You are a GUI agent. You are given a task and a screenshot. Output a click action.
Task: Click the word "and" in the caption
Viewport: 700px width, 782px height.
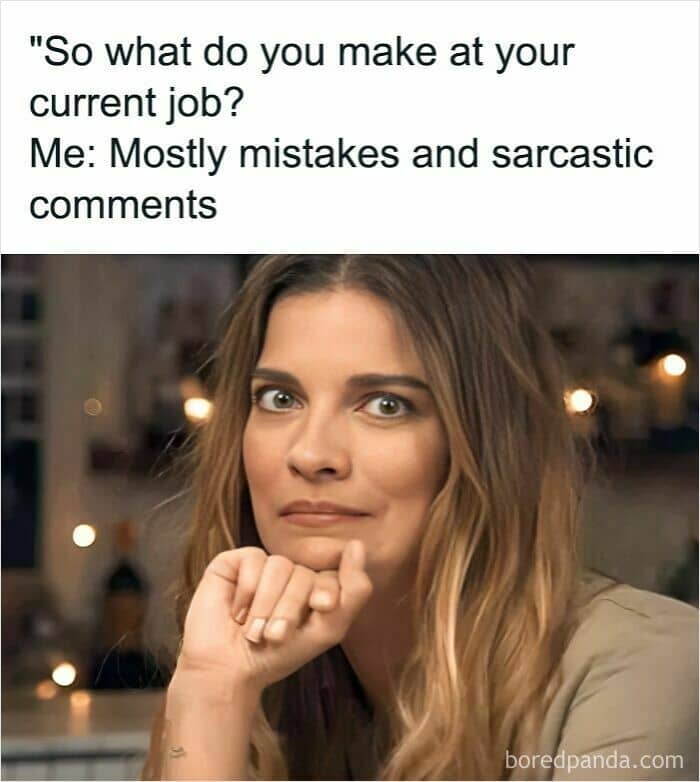(x=445, y=154)
